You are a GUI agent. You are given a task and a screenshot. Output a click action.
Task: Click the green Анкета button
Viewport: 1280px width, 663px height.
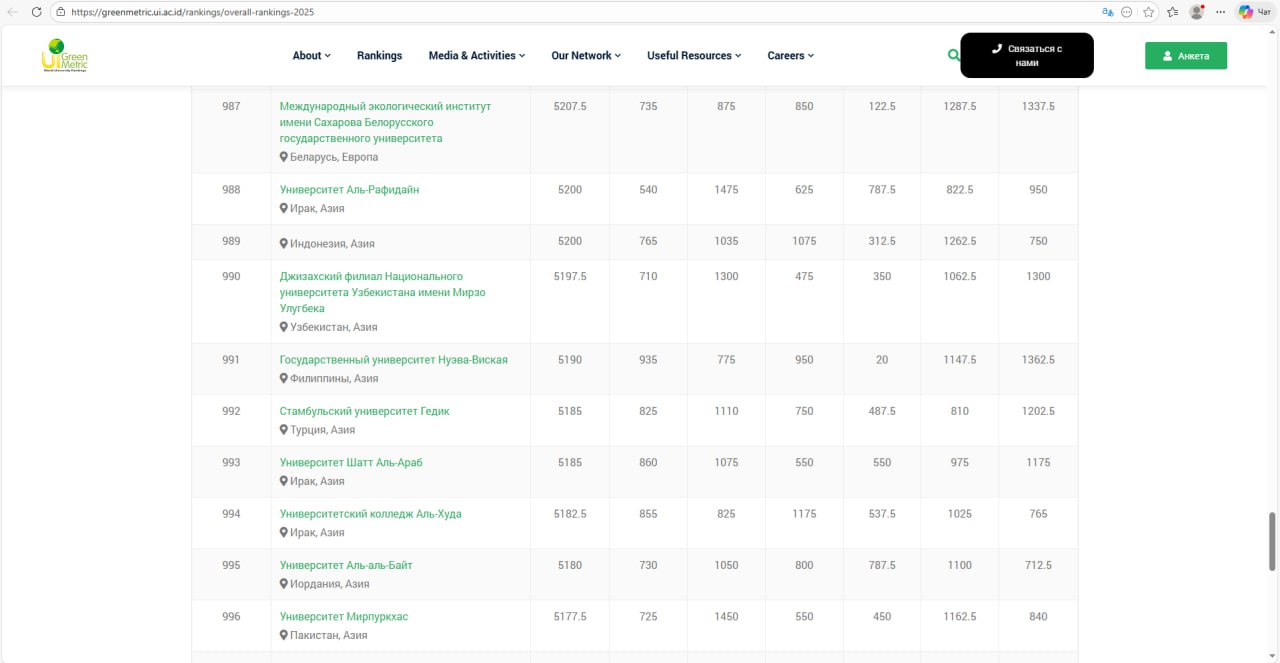(x=1185, y=56)
